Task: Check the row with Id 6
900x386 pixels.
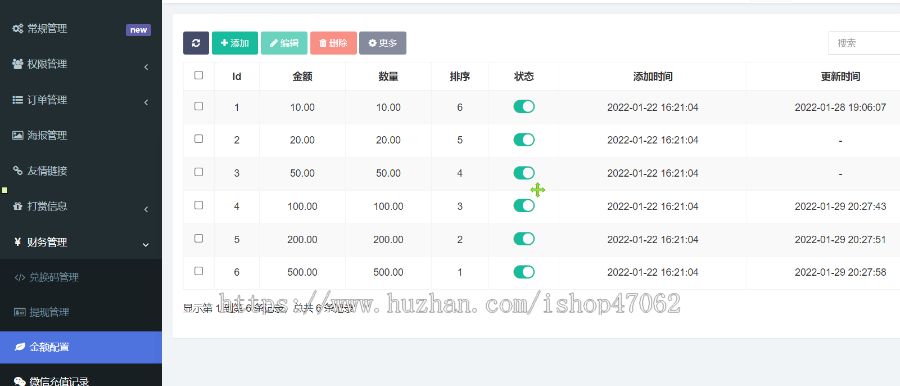Action: click(199, 271)
